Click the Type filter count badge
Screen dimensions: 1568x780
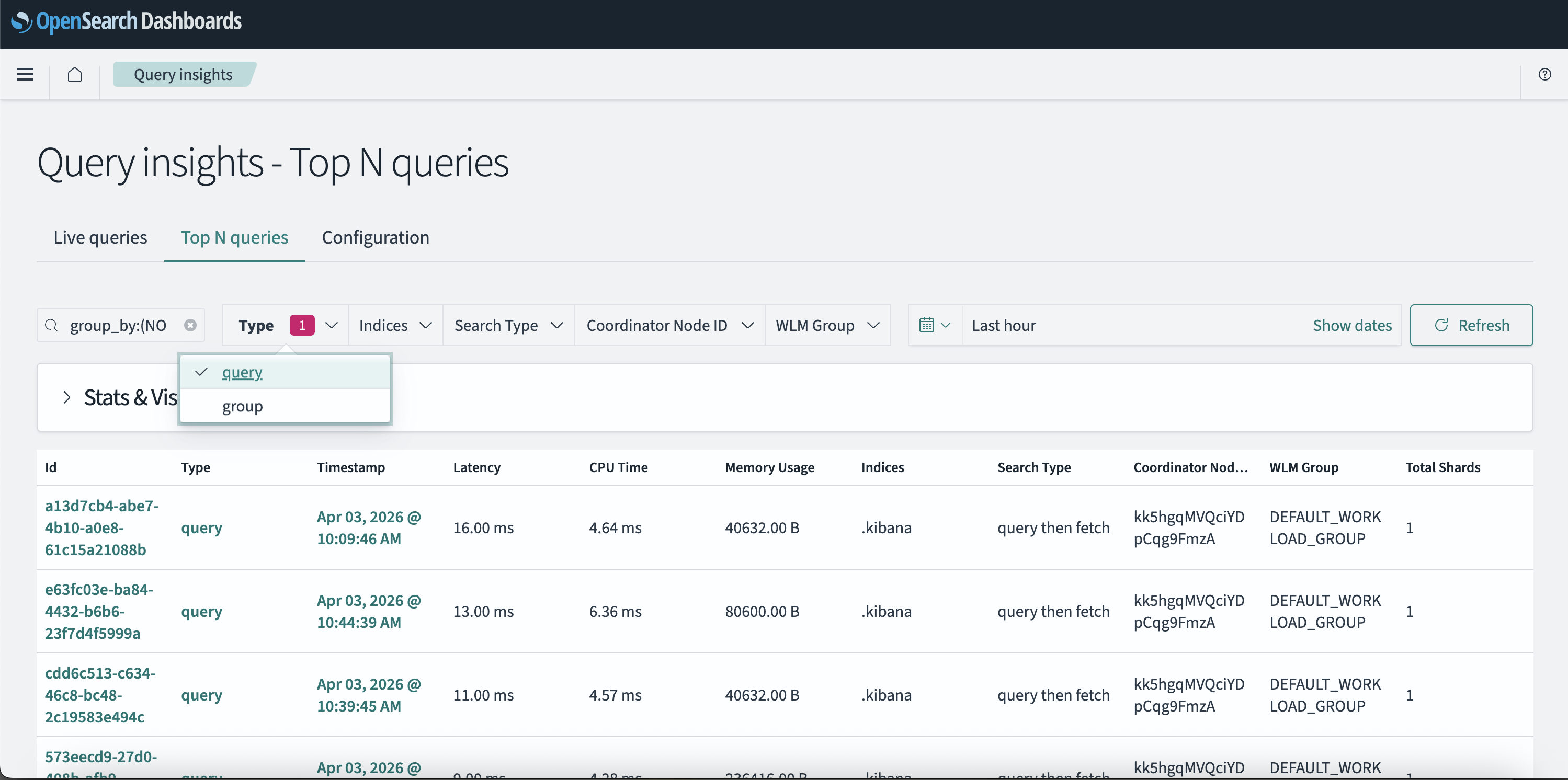302,326
